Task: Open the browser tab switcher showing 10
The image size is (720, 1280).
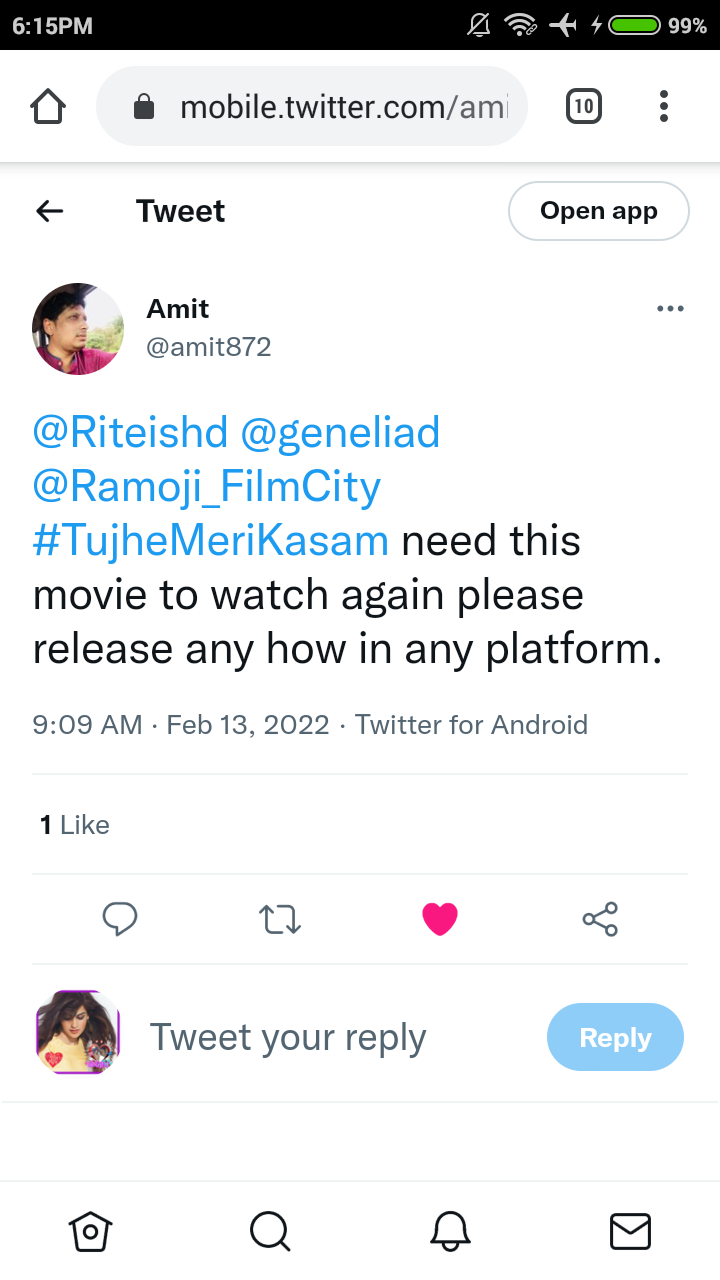Action: click(584, 106)
